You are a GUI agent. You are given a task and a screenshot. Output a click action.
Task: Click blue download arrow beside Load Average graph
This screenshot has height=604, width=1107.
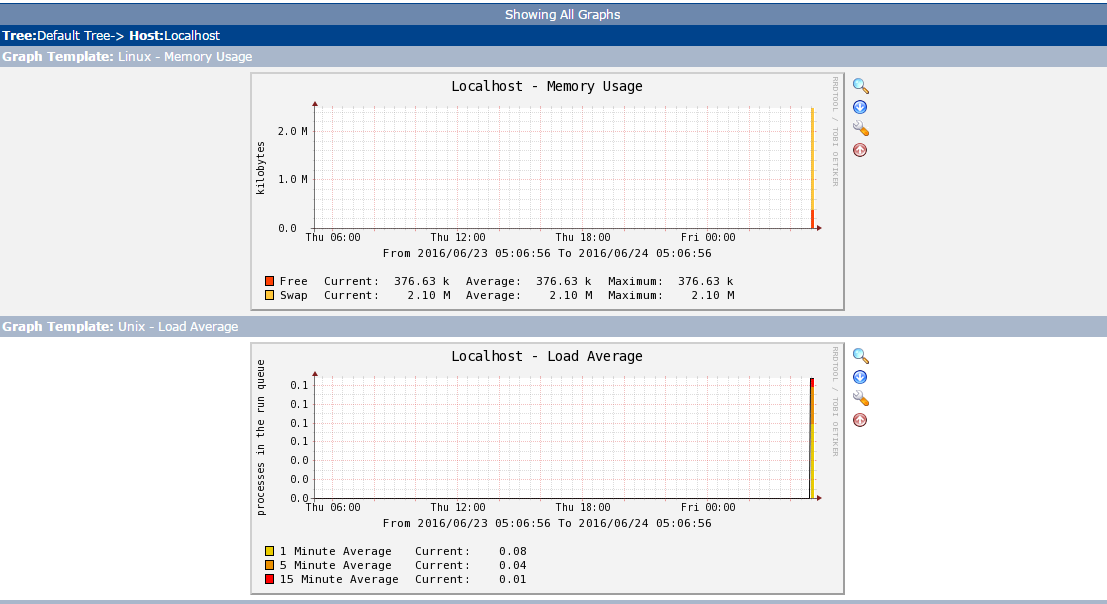860,378
